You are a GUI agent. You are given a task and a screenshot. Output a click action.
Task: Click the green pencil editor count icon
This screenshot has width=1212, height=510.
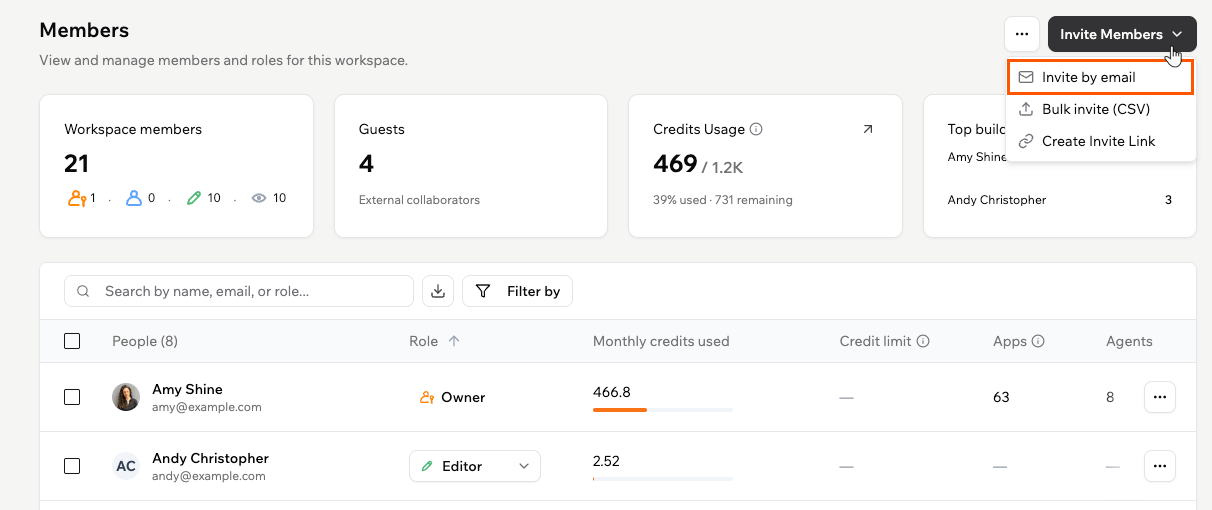pos(194,198)
